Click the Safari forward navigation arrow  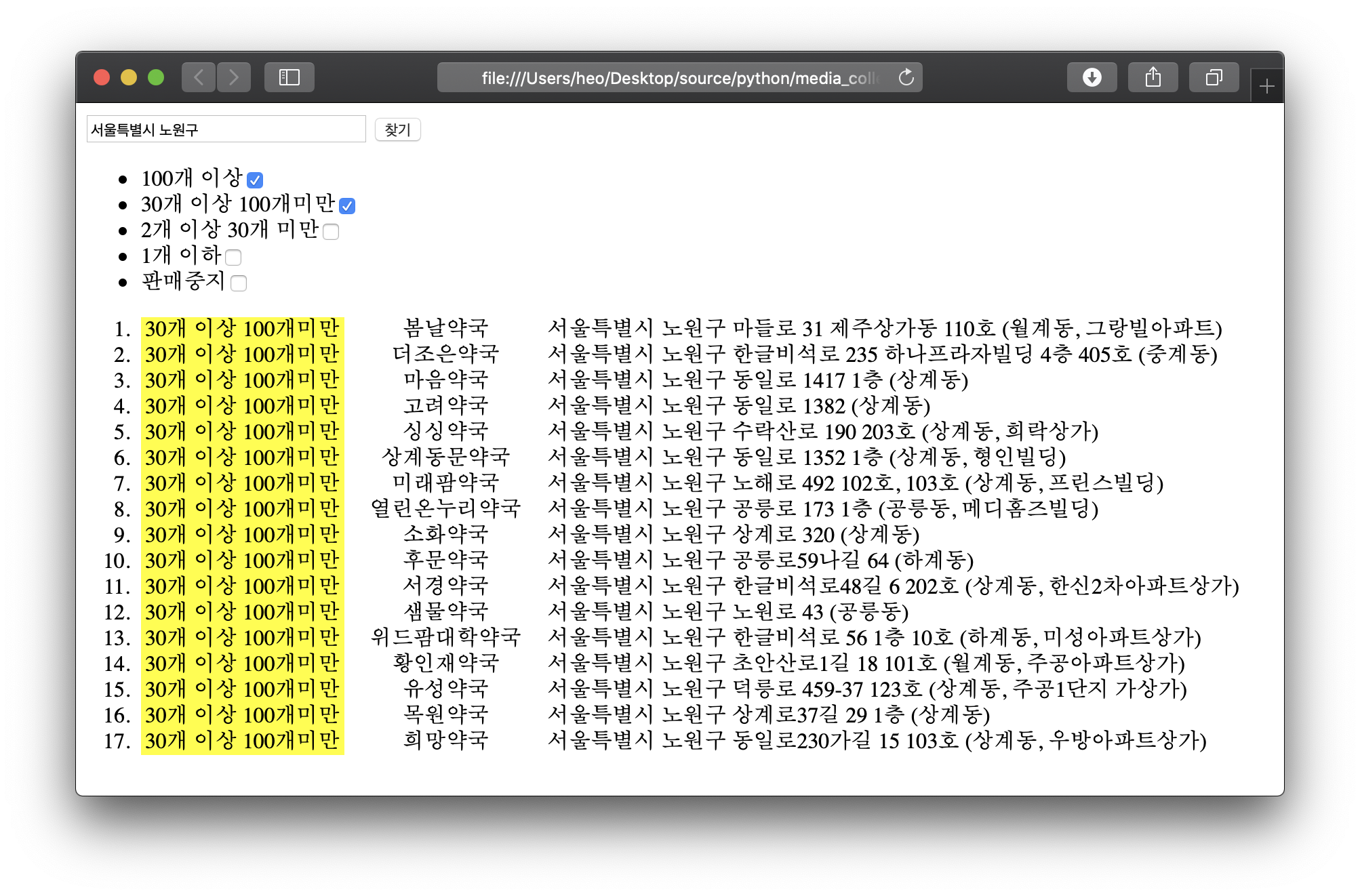[234, 77]
